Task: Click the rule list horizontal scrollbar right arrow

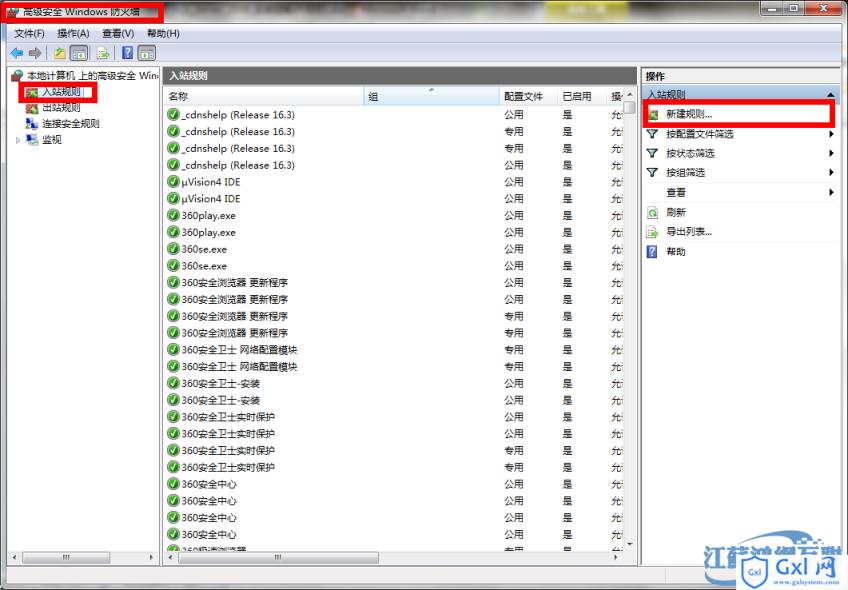Action: tap(617, 557)
